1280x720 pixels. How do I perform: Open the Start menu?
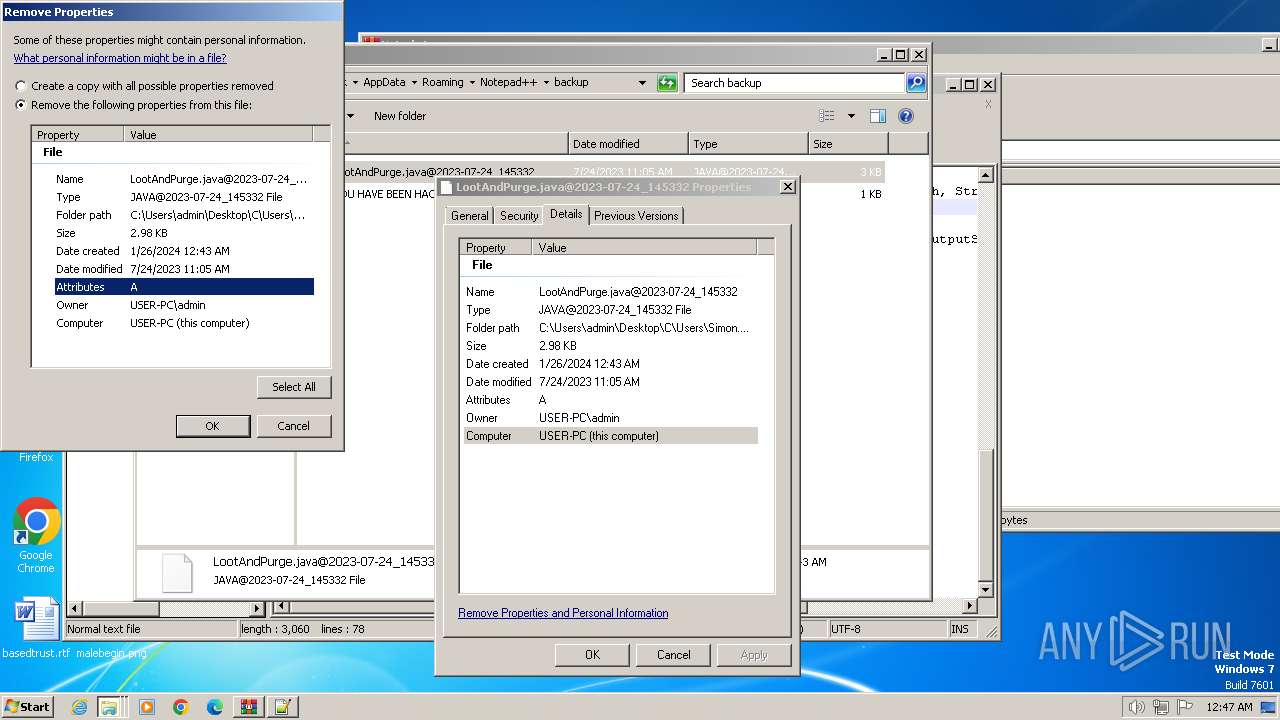pos(27,707)
